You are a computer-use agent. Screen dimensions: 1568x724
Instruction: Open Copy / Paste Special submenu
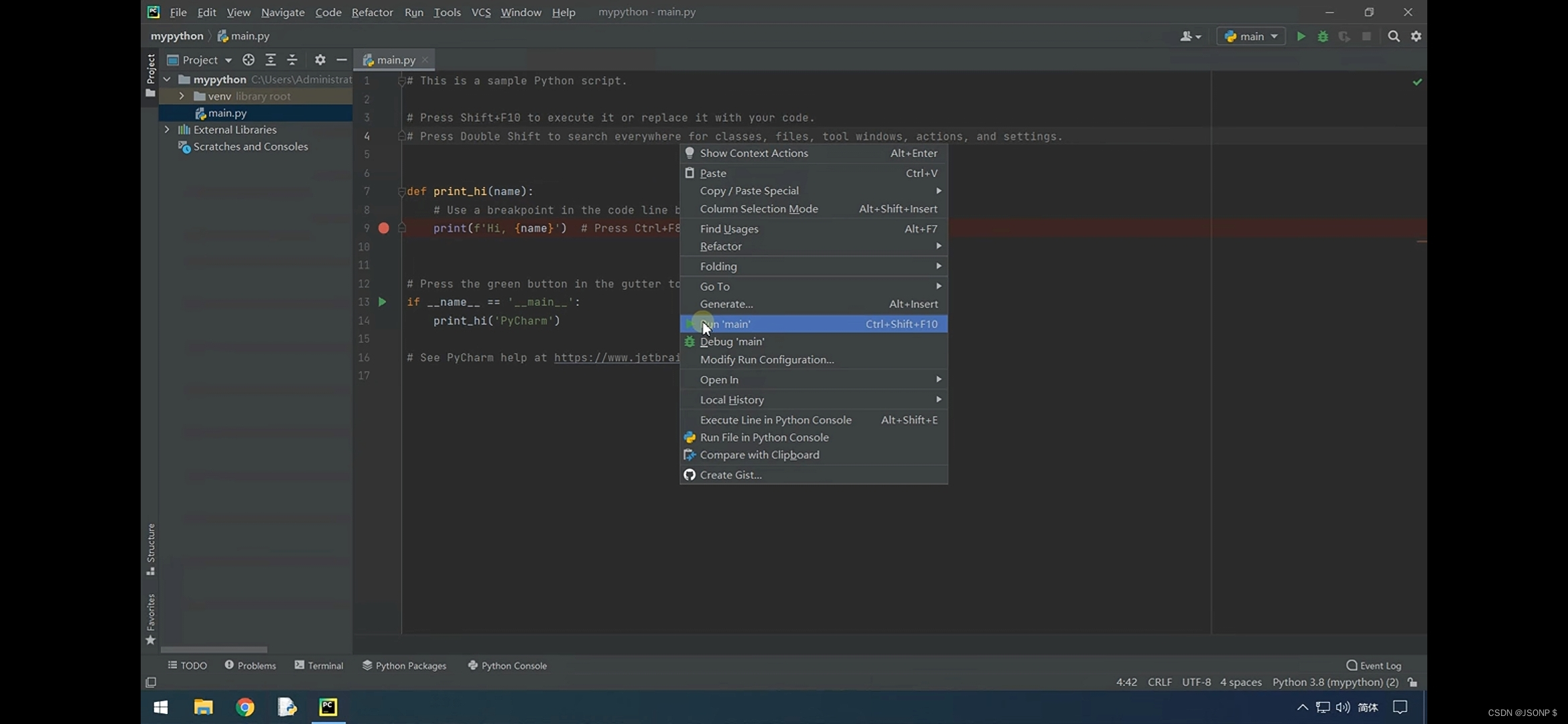pyautogui.click(x=813, y=190)
